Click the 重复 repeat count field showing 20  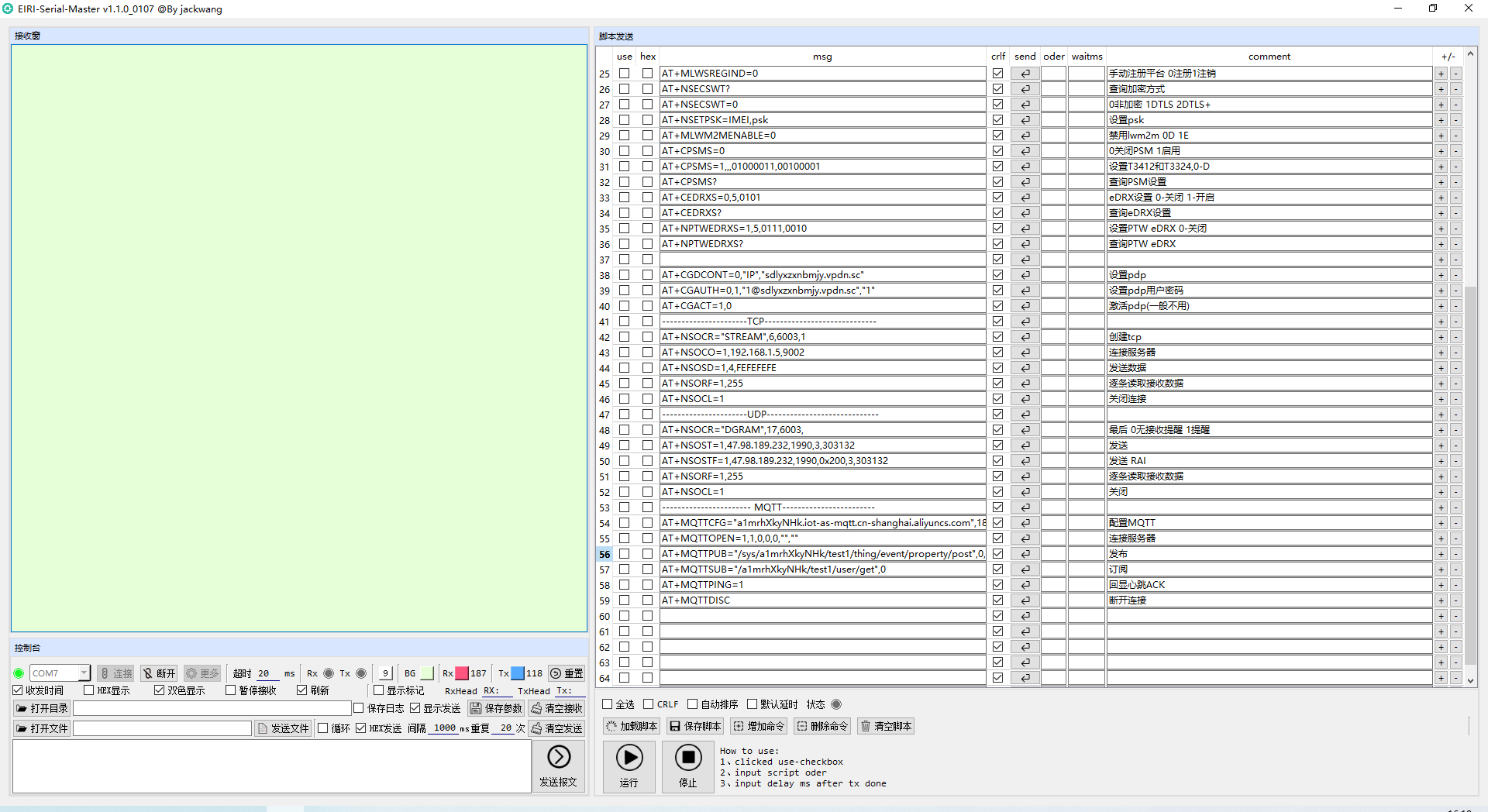click(x=505, y=728)
